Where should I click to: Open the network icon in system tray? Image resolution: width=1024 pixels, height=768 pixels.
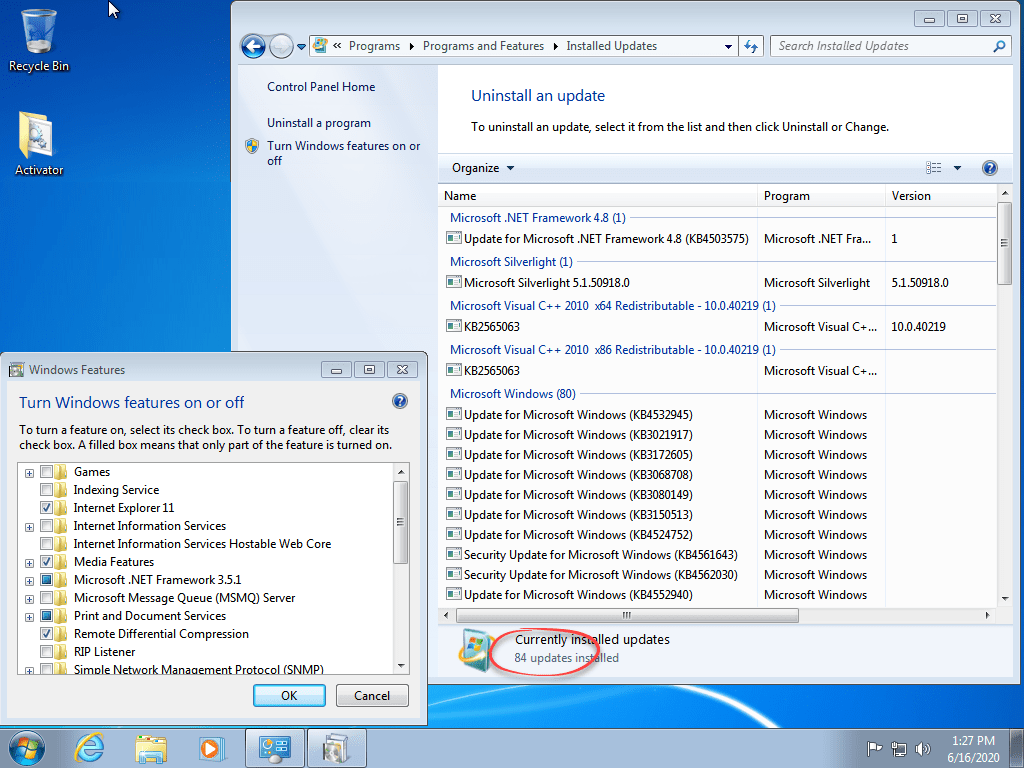coord(899,748)
